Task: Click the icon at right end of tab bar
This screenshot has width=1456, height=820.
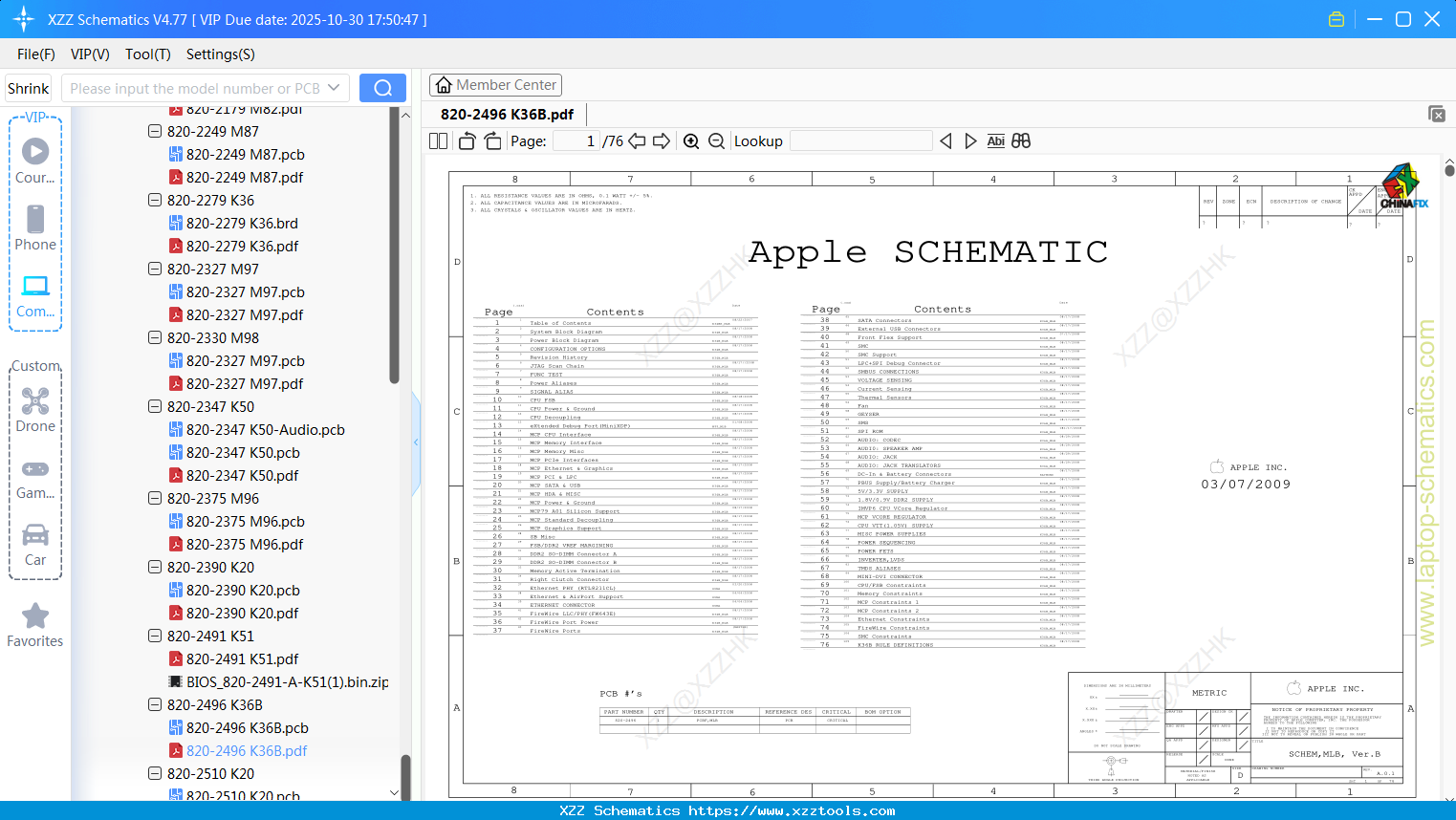Action: click(x=1437, y=114)
